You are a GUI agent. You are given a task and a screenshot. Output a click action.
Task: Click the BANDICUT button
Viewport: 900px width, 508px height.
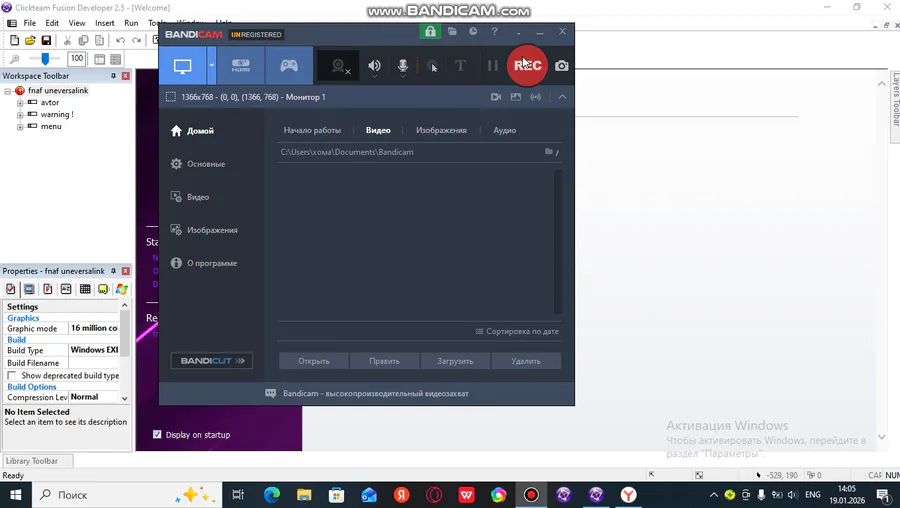coord(212,360)
